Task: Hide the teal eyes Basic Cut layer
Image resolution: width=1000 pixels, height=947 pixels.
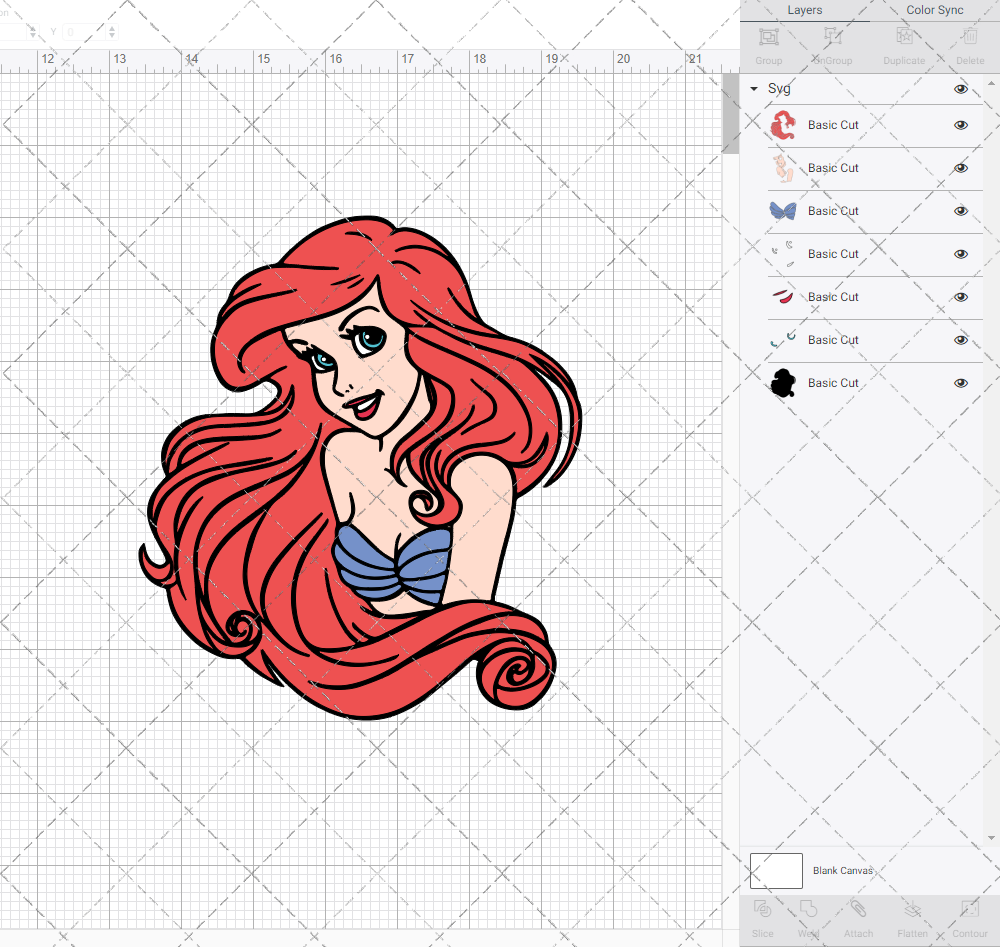Action: 960,340
